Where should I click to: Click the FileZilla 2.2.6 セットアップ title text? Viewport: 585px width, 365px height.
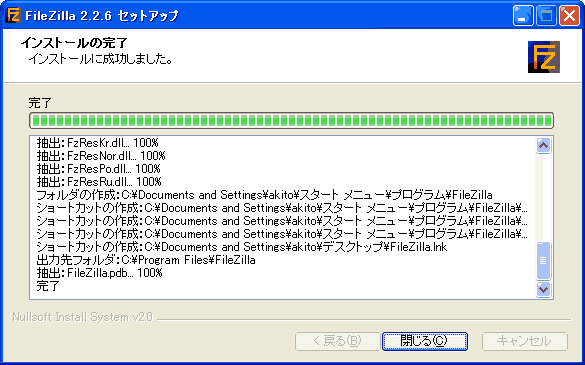[x=102, y=16]
